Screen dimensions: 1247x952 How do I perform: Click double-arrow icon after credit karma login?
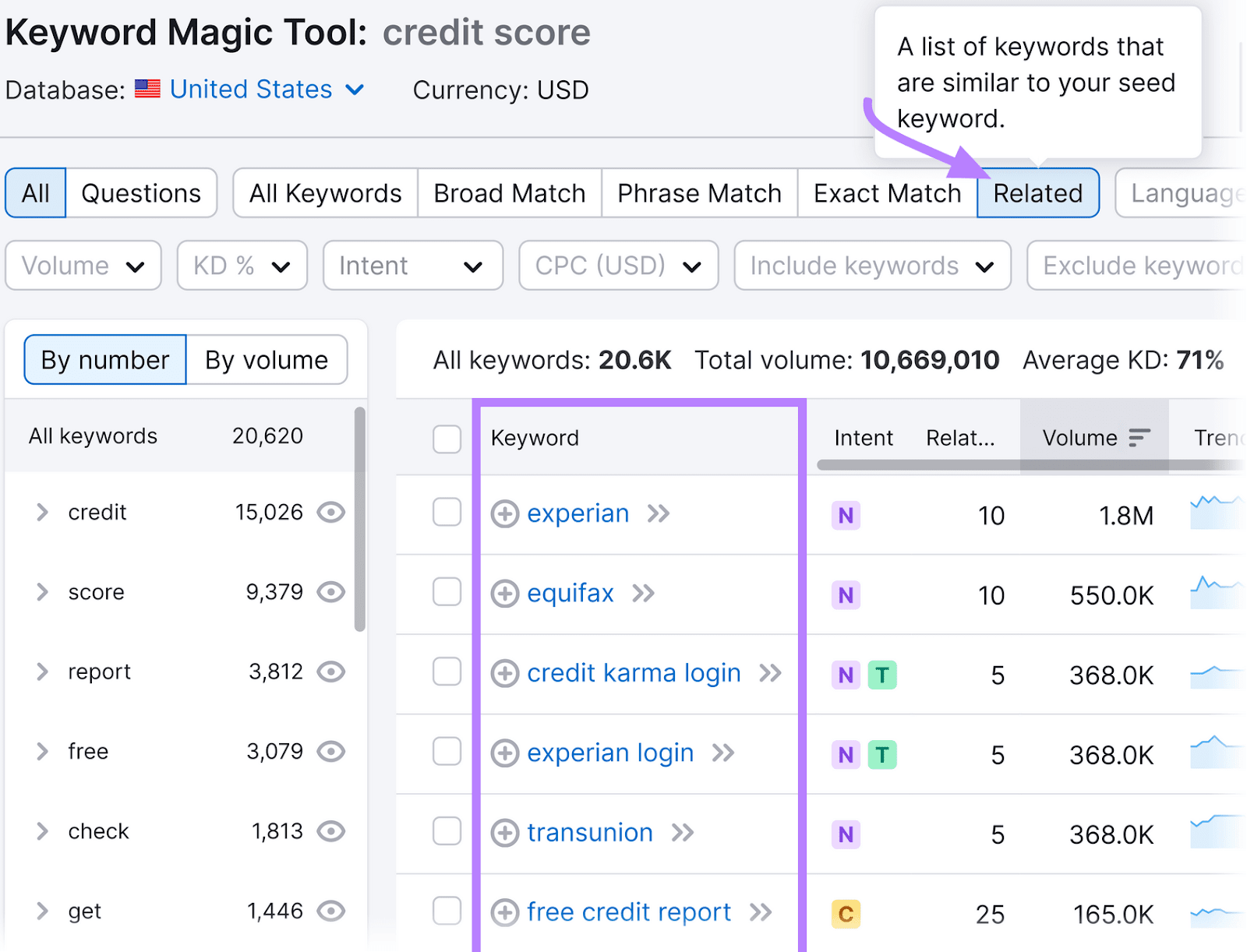click(771, 673)
